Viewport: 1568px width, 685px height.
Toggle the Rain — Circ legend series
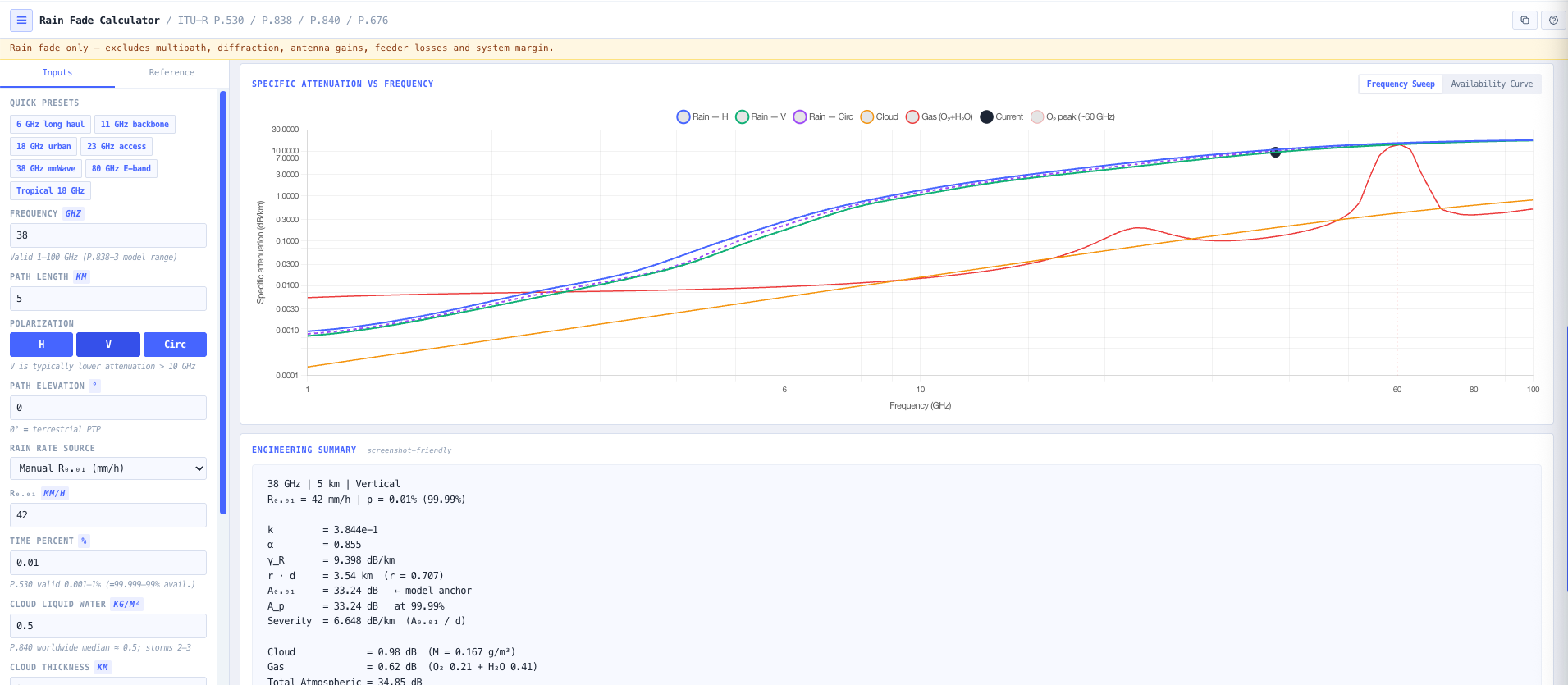click(x=823, y=116)
